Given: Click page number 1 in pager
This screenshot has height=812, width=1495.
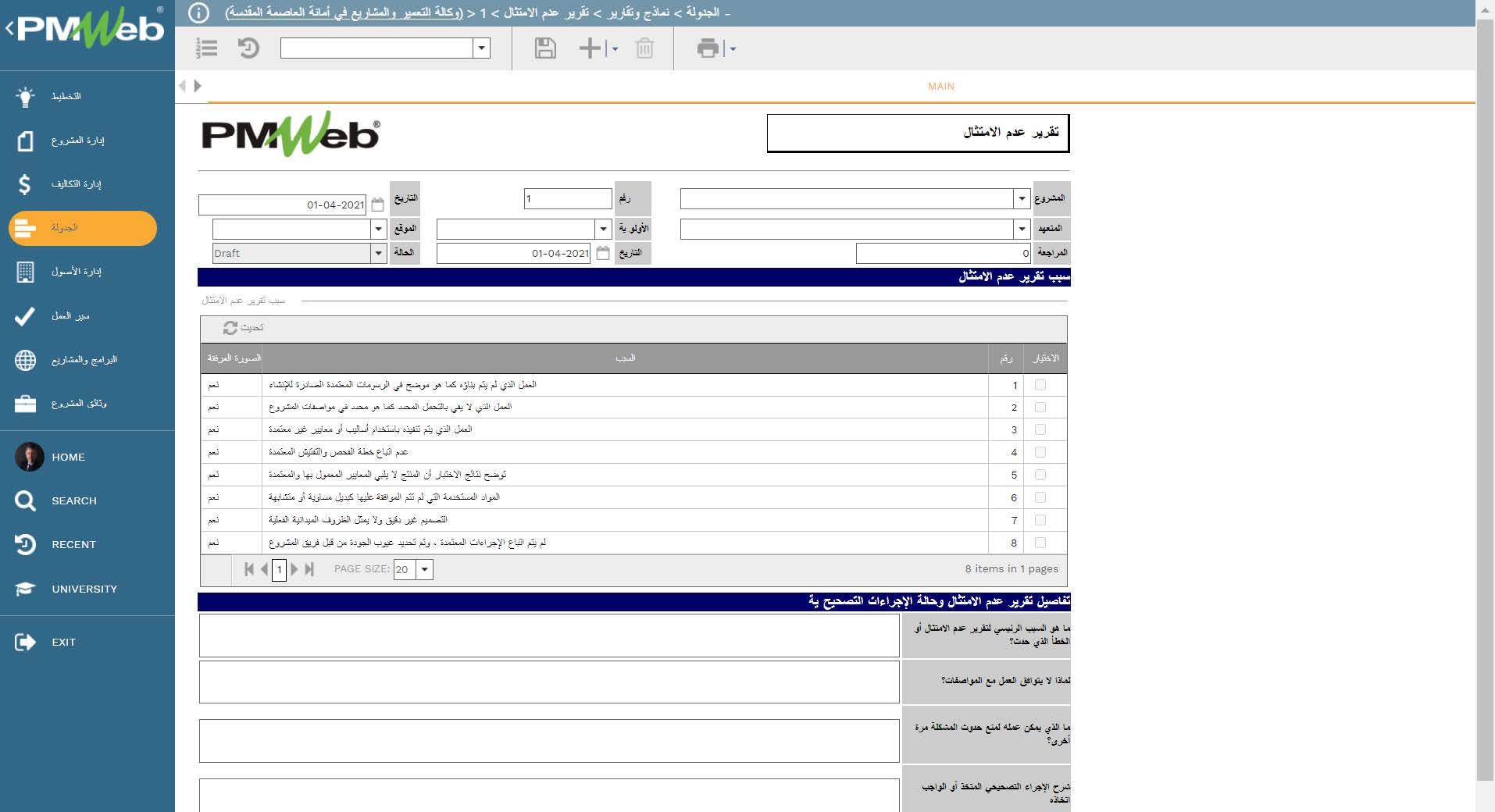Looking at the screenshot, I should tap(279, 569).
